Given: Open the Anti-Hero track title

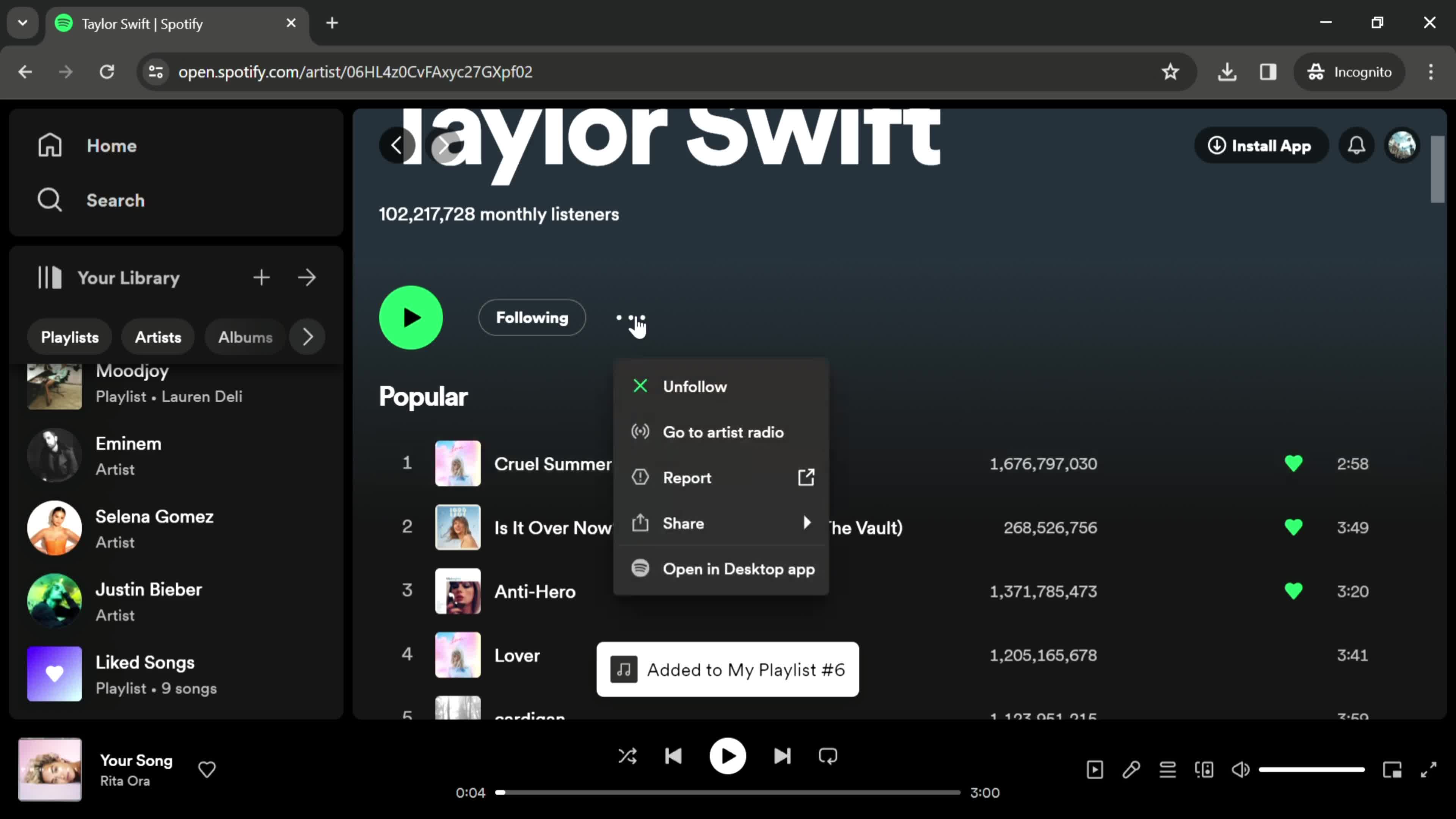Looking at the screenshot, I should tap(535, 592).
